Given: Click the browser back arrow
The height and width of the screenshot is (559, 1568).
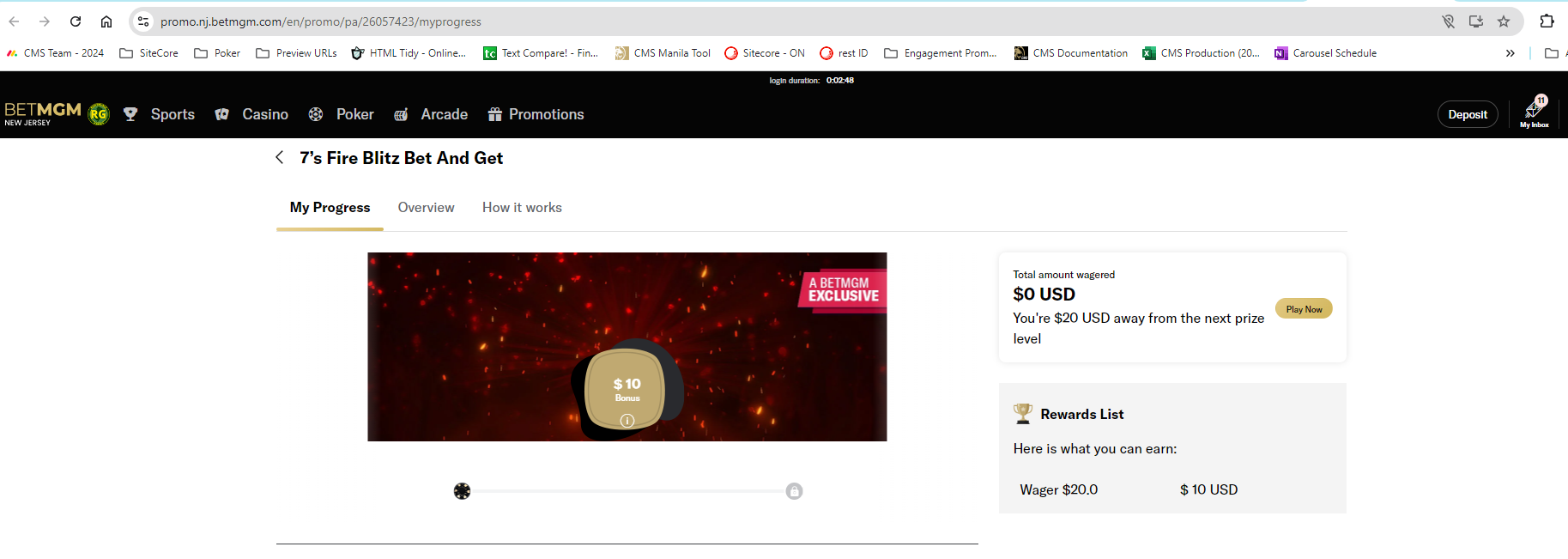Looking at the screenshot, I should coord(14,21).
